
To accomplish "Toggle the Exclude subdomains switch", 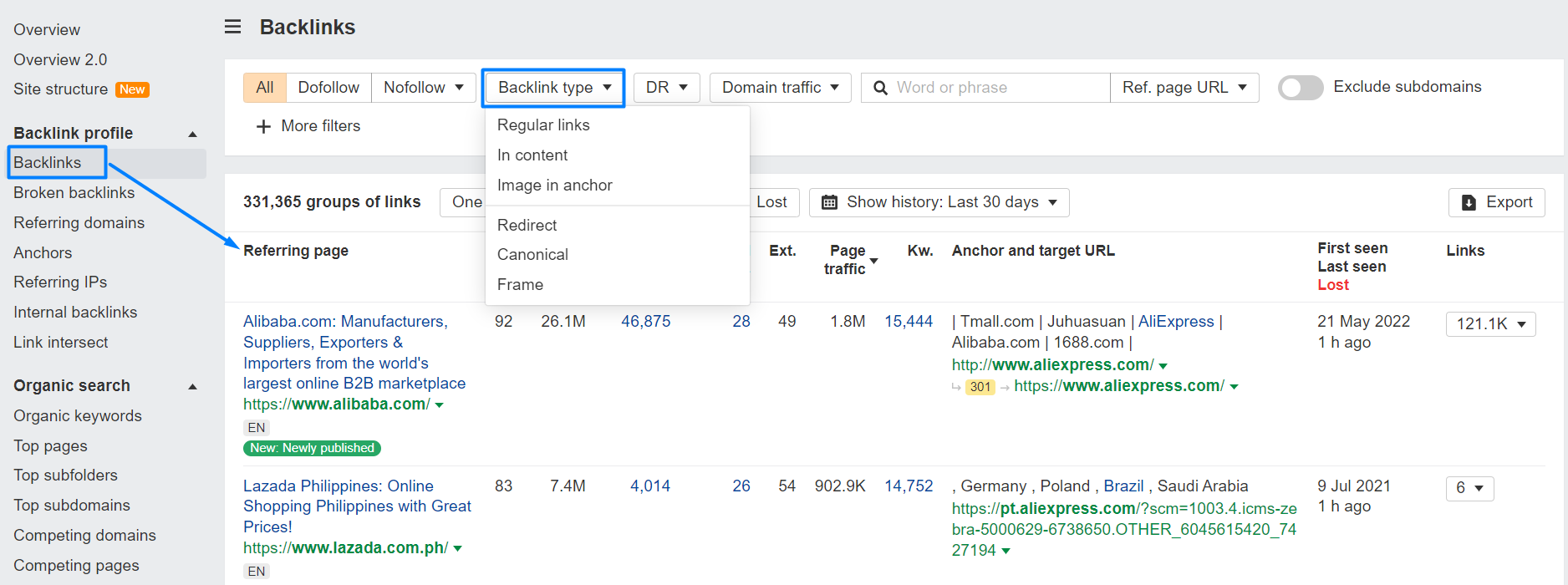I will point(1301,88).
